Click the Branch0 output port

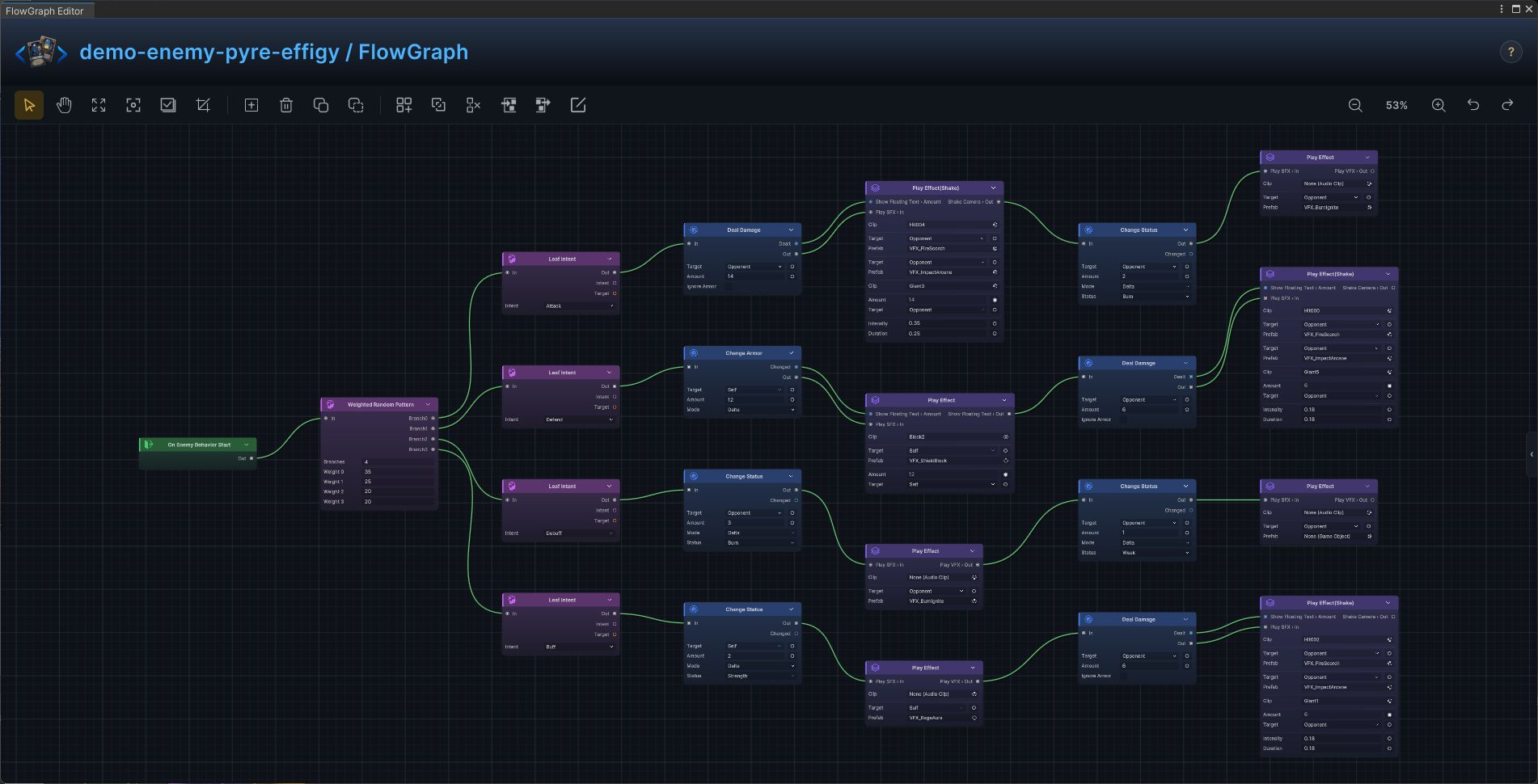pyautogui.click(x=433, y=419)
